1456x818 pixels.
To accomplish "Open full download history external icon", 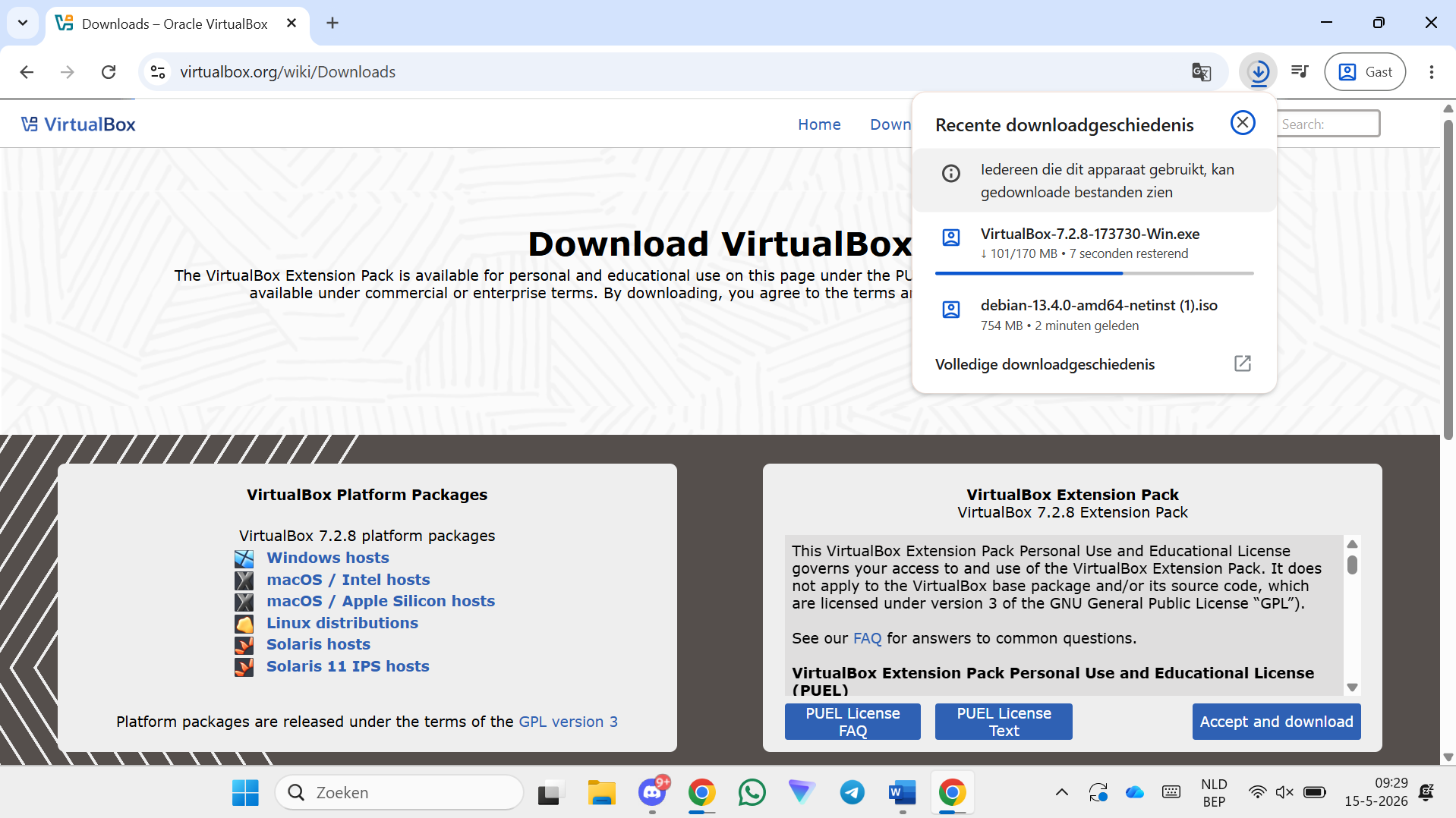I will (x=1243, y=363).
